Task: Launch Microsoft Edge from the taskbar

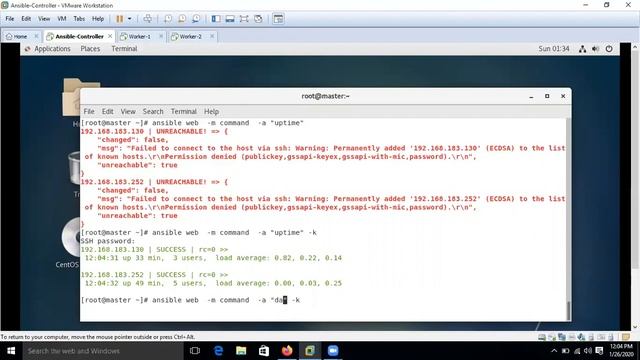Action: point(218,351)
